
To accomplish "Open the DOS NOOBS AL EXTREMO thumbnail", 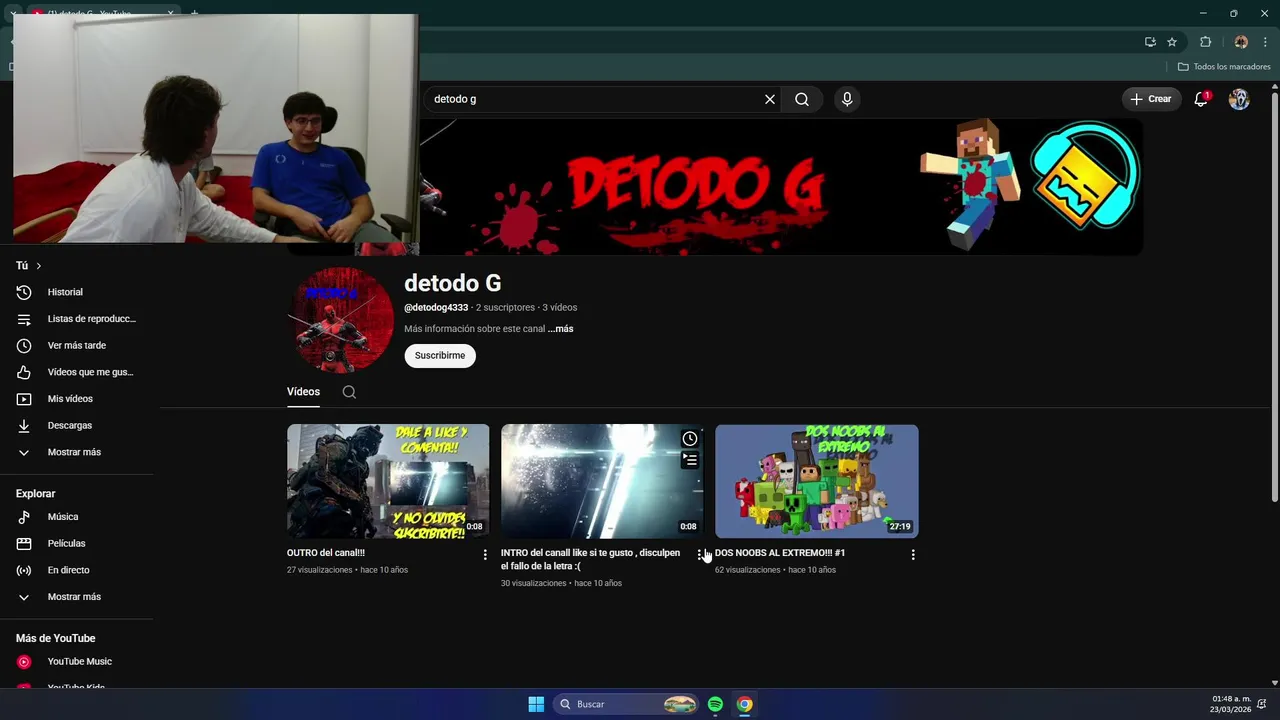I will (816, 481).
